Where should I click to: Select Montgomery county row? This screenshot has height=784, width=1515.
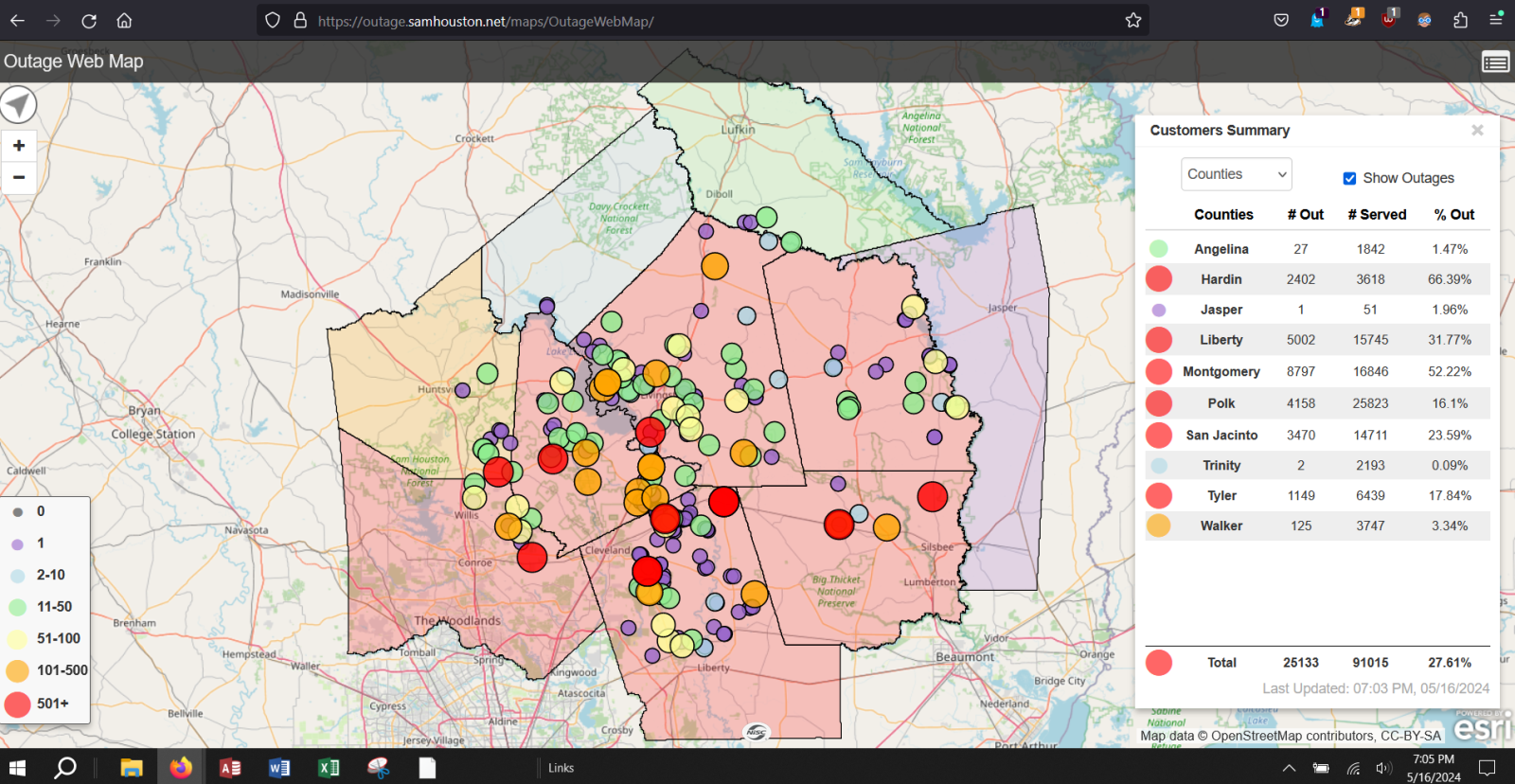tap(1317, 371)
